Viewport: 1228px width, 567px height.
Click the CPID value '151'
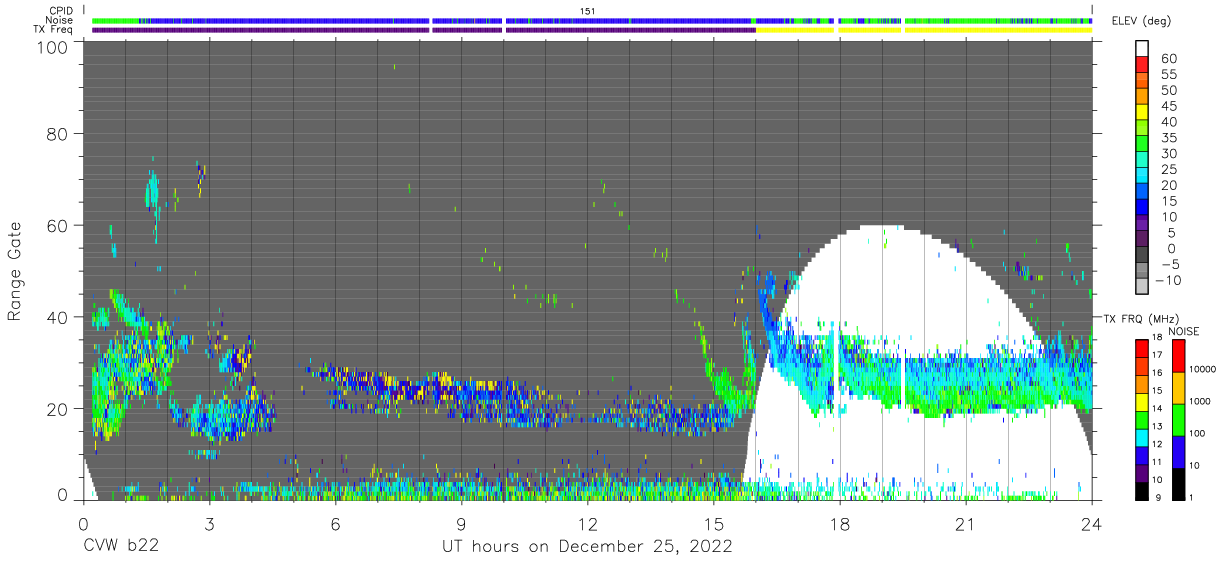[x=588, y=10]
